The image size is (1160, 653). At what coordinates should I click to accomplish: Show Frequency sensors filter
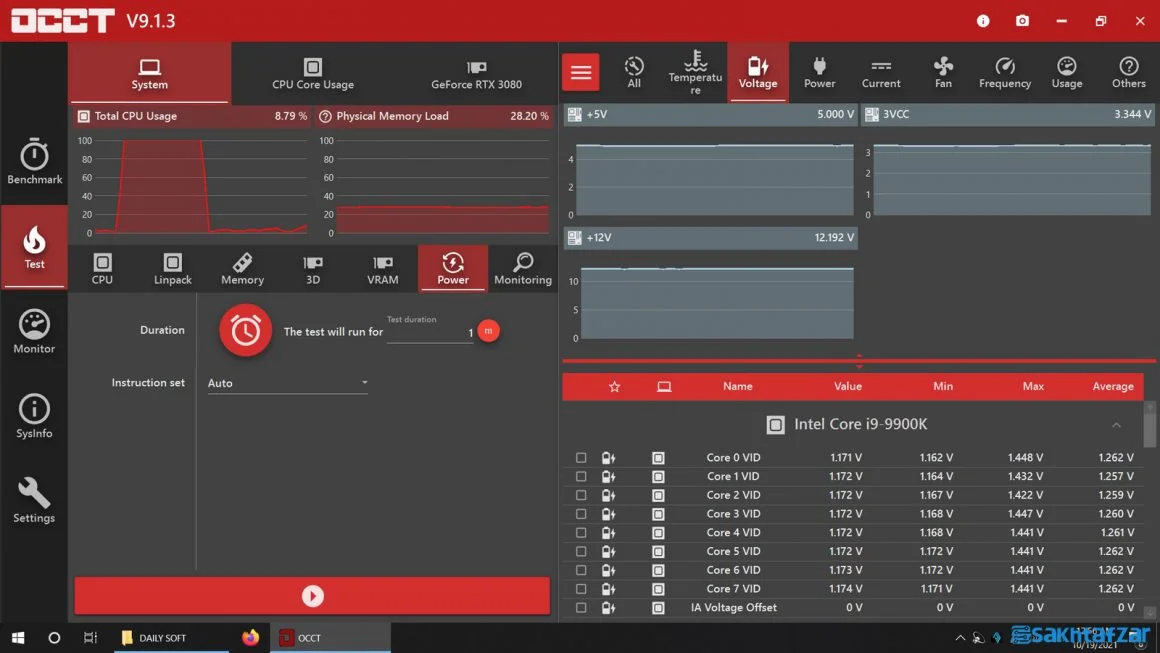point(1005,72)
